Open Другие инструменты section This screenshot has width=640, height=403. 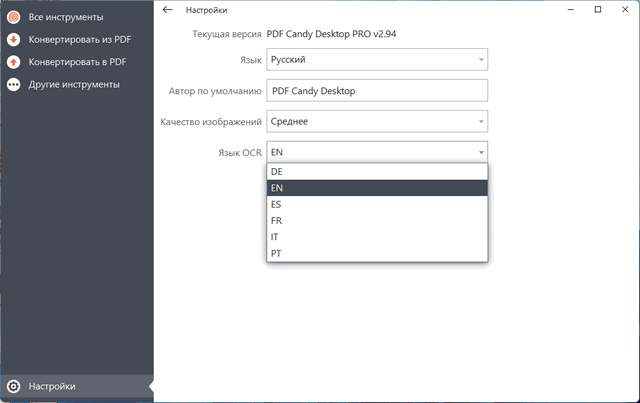(74, 84)
